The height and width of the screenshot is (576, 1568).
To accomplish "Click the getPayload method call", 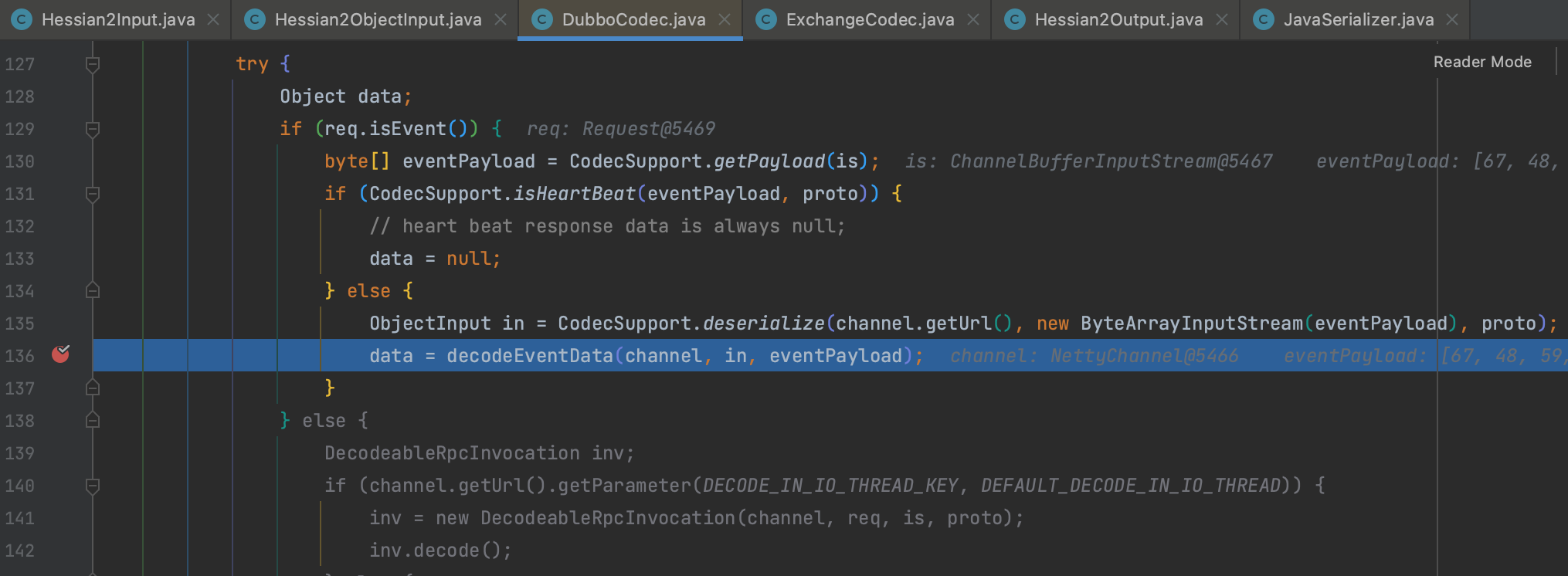I will 769,161.
